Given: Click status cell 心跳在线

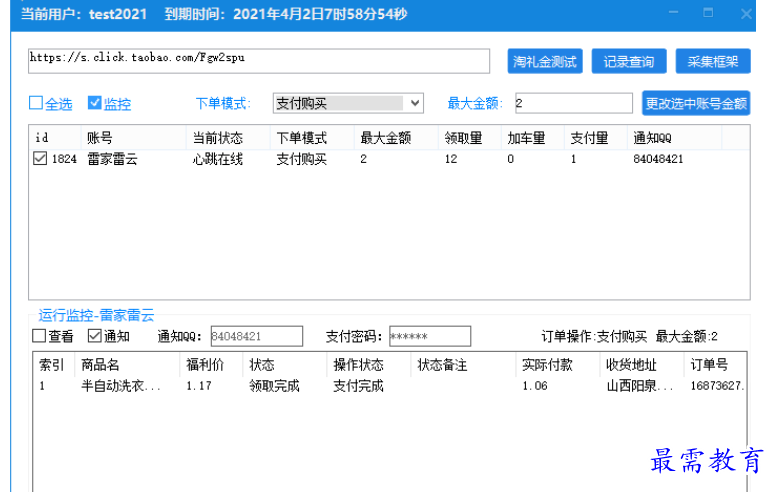Looking at the screenshot, I should 218,159.
